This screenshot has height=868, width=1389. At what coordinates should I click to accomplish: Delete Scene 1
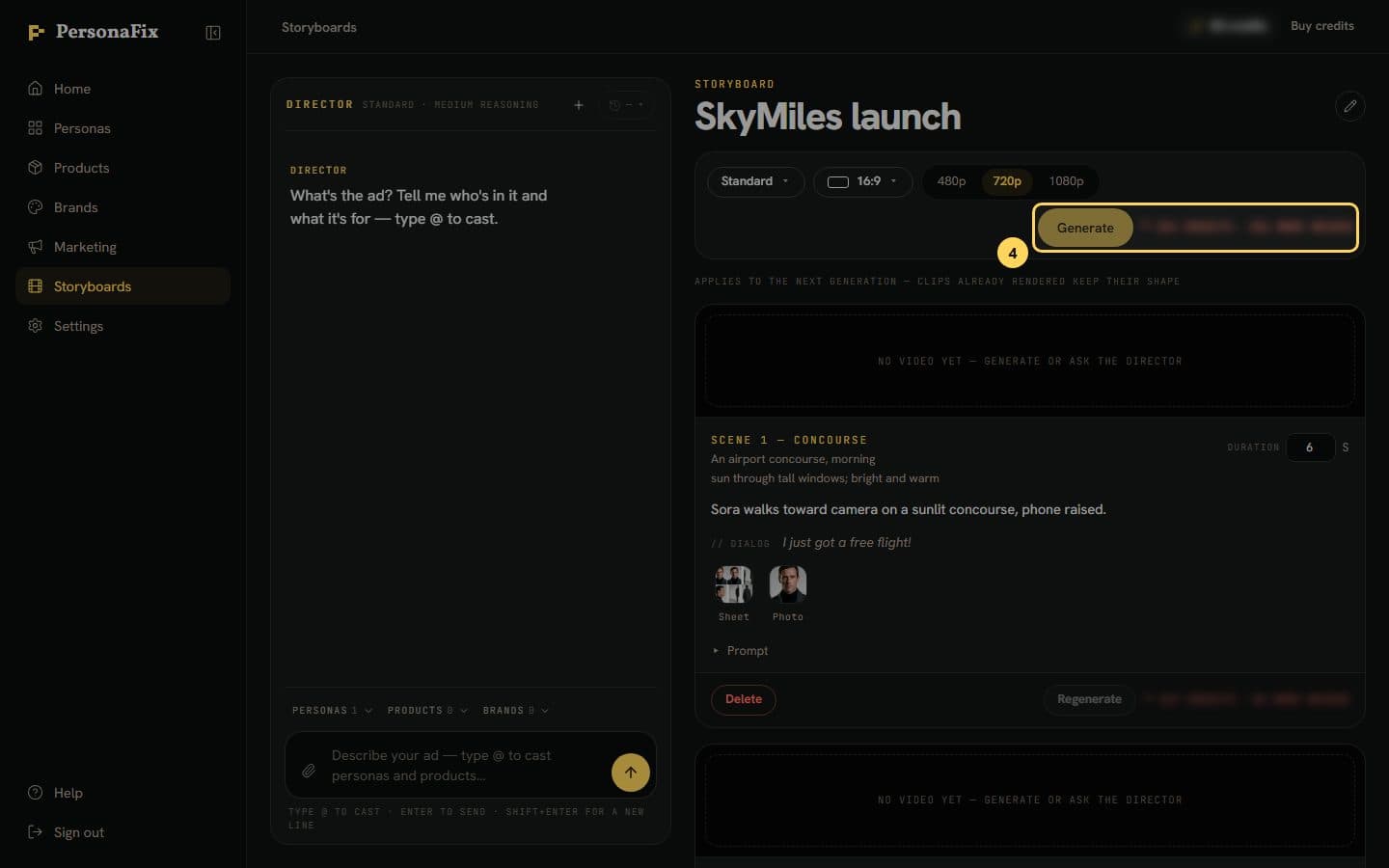click(744, 699)
